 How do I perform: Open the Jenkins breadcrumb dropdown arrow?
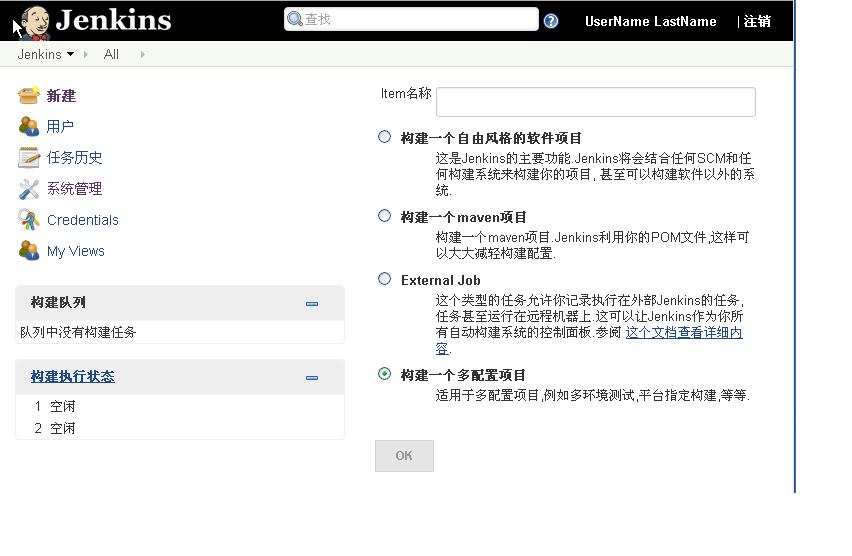coord(70,55)
